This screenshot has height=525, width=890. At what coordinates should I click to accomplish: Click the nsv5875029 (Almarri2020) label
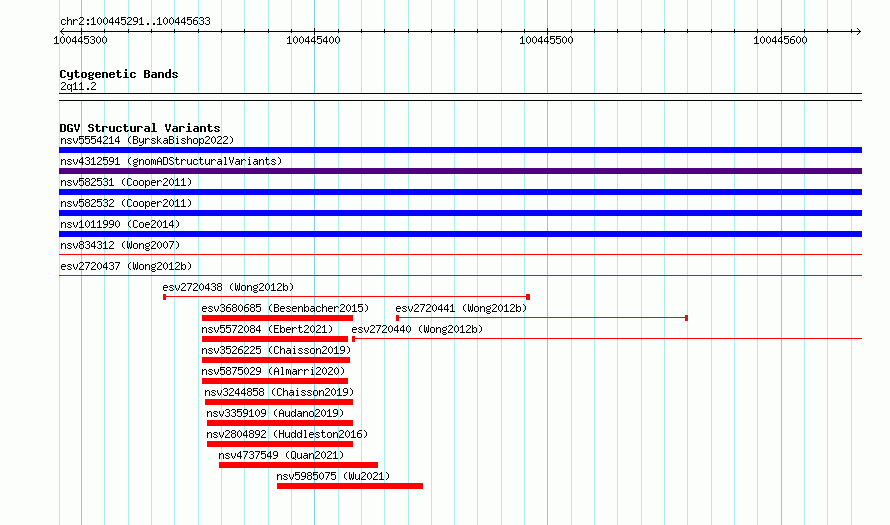click(x=273, y=371)
